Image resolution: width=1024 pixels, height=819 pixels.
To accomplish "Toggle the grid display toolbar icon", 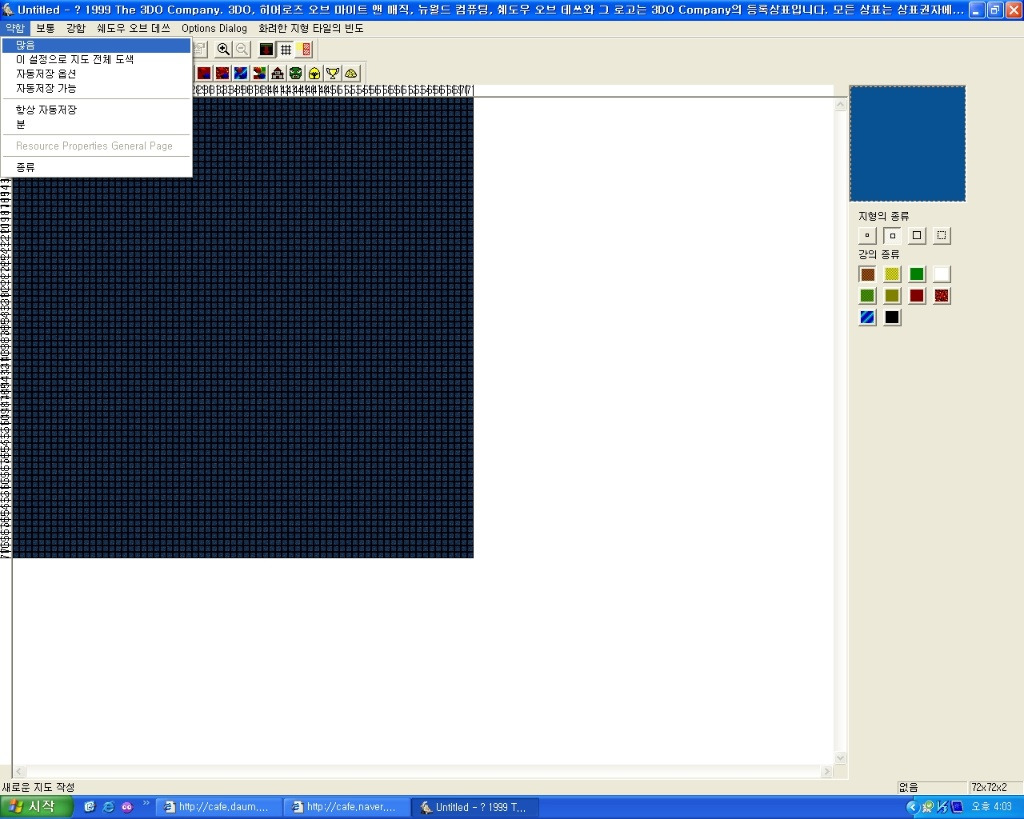I will pos(286,49).
